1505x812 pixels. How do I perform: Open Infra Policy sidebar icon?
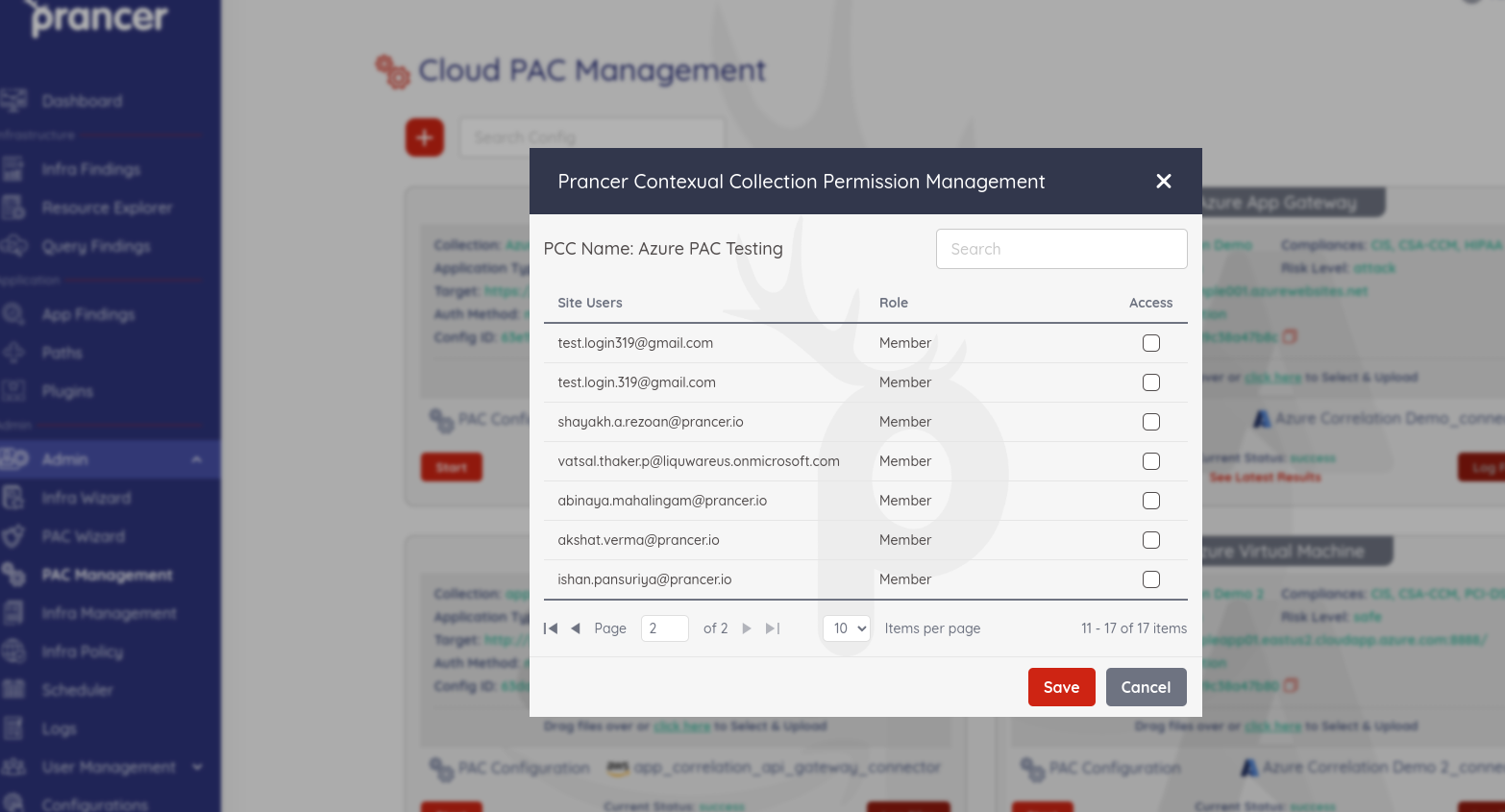(13, 652)
